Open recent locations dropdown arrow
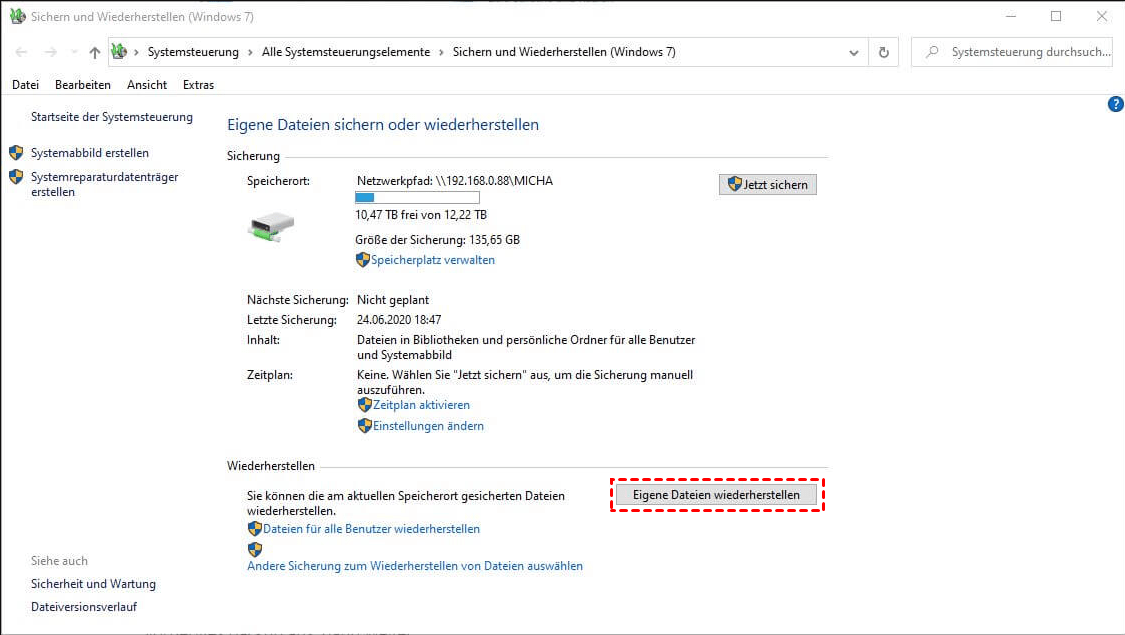1125x635 pixels. click(74, 52)
